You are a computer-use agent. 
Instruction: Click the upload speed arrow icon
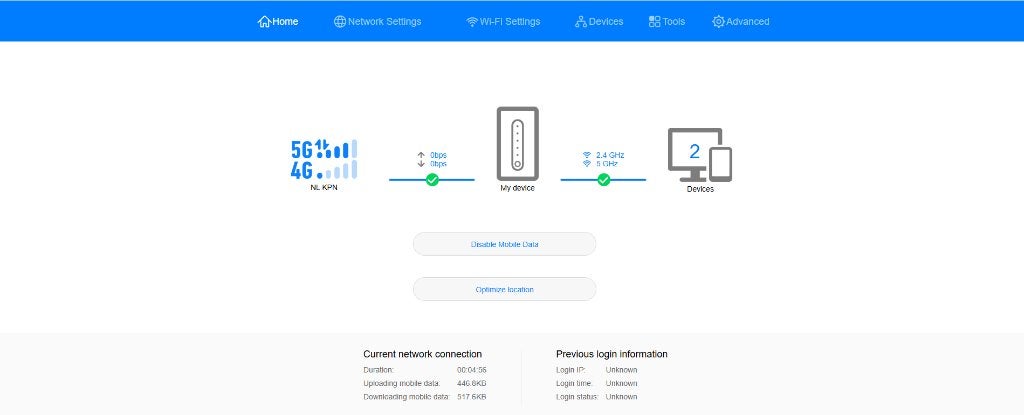click(421, 155)
